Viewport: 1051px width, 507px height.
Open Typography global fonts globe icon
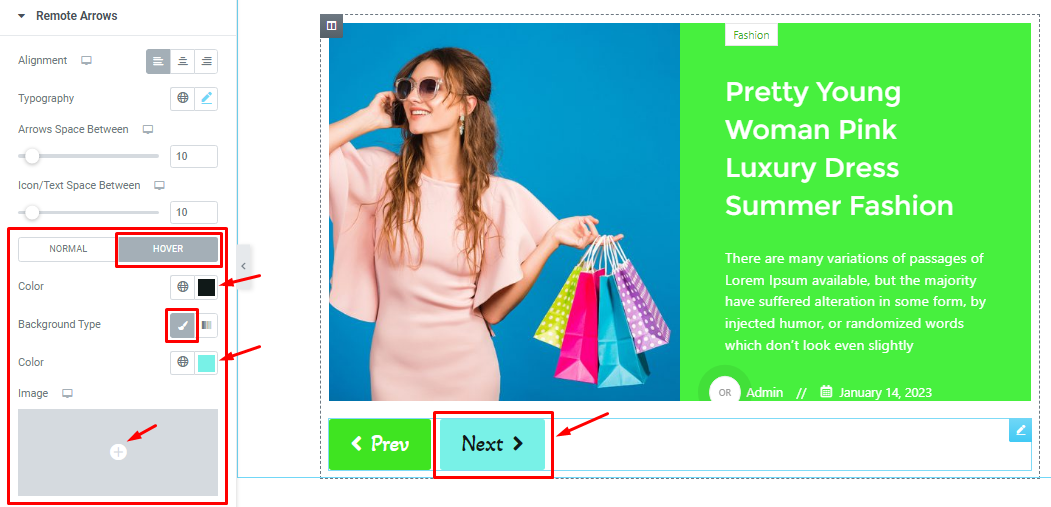pyautogui.click(x=182, y=98)
